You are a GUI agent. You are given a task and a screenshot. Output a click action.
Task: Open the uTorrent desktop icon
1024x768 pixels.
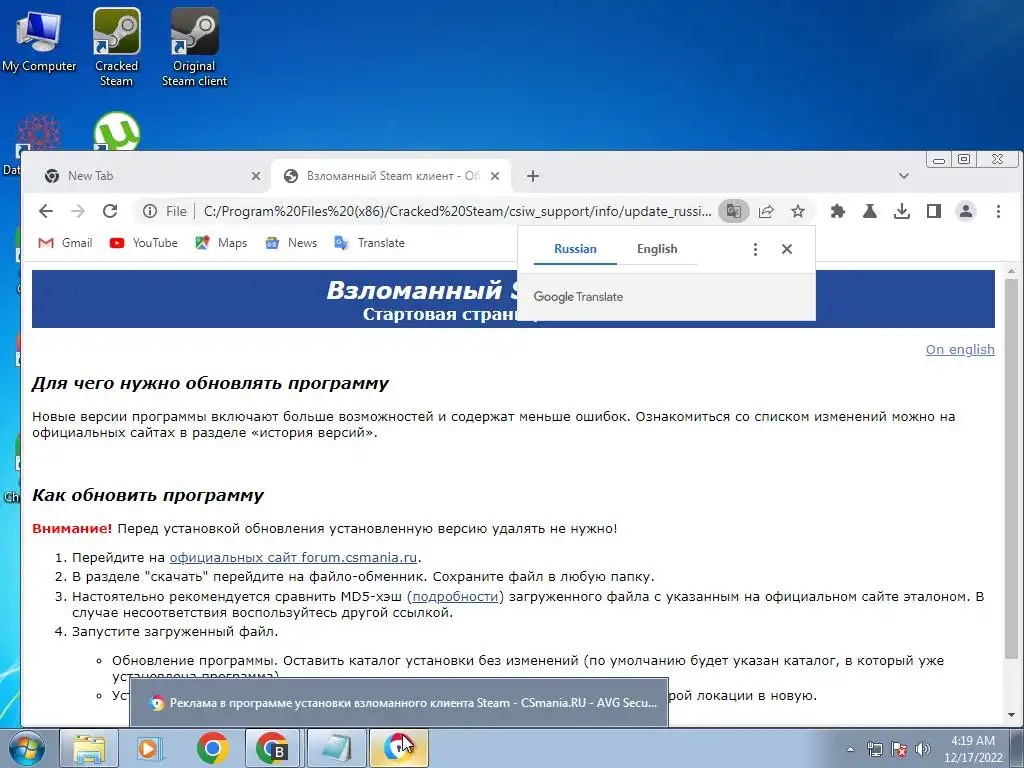[116, 131]
